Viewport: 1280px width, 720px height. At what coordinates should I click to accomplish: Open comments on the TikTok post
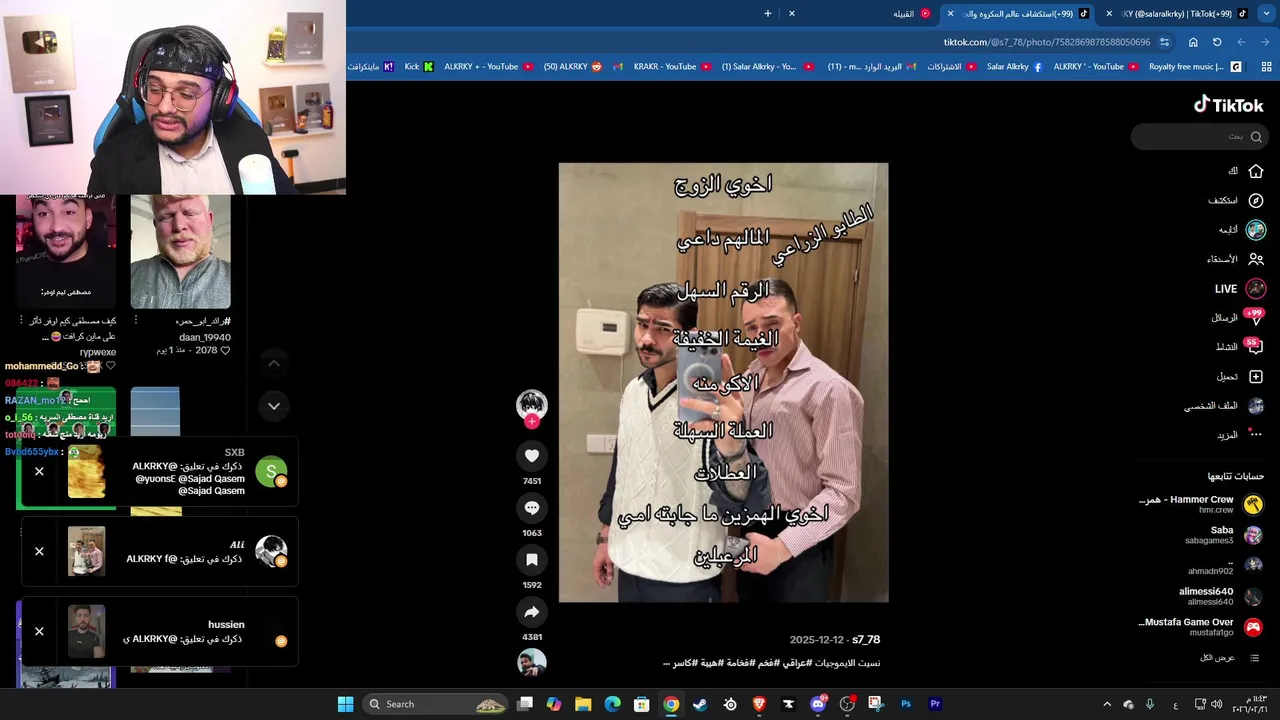point(532,508)
